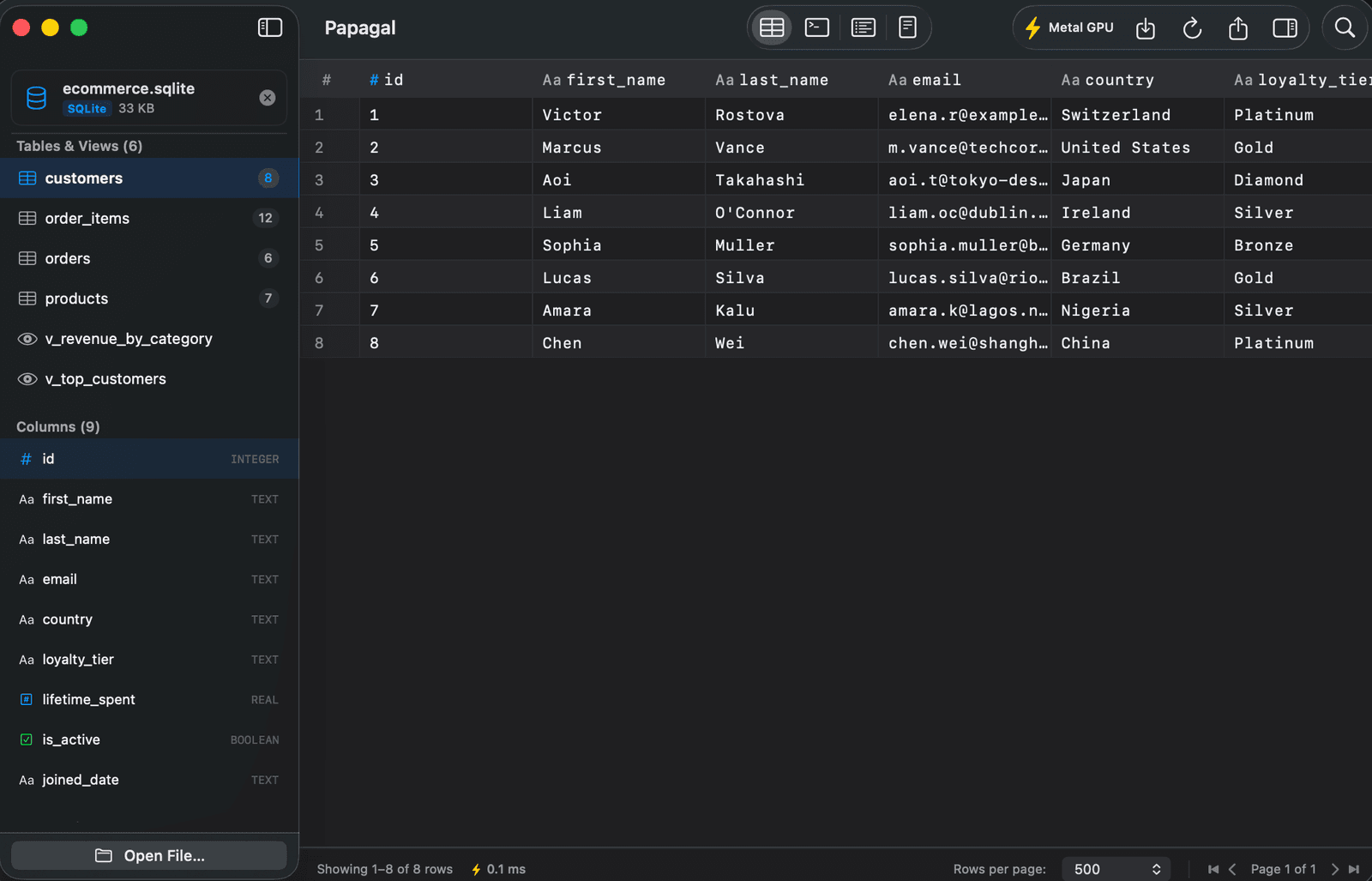Select email in Columns list

pyautogui.click(x=149, y=579)
